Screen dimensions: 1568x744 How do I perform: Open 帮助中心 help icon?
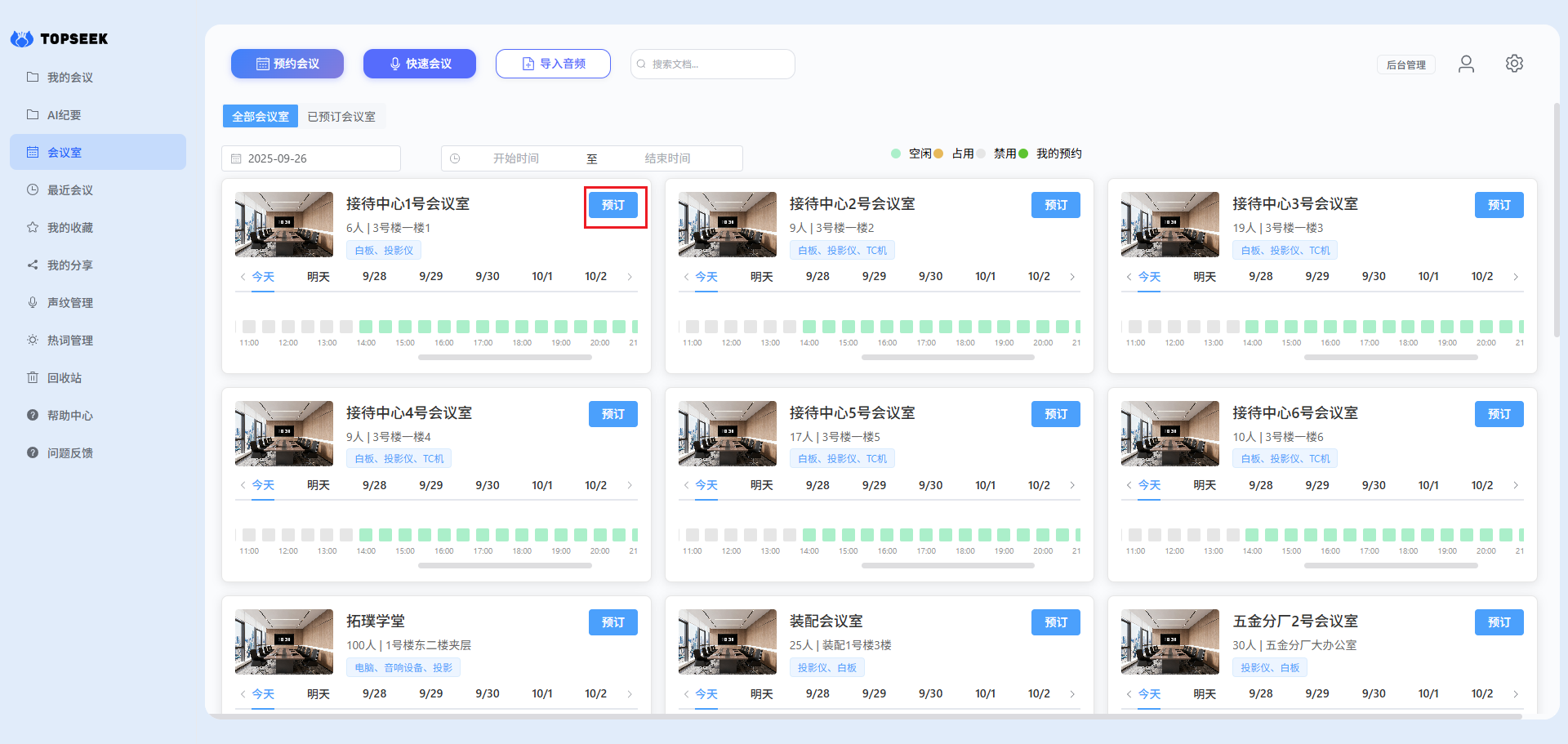click(33, 415)
